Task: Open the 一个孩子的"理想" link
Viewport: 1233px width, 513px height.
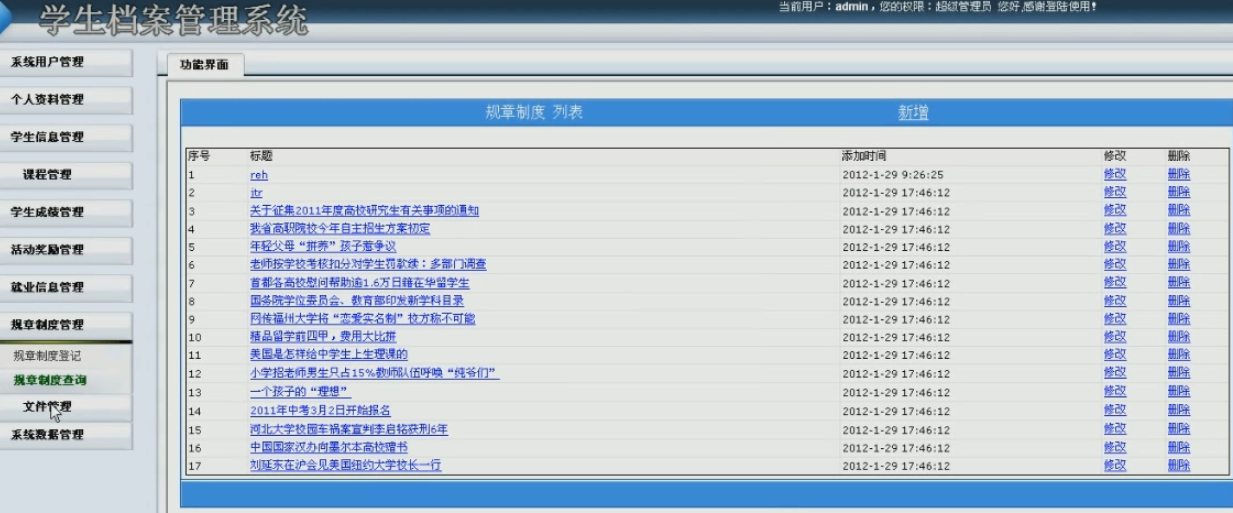Action: tap(300, 392)
